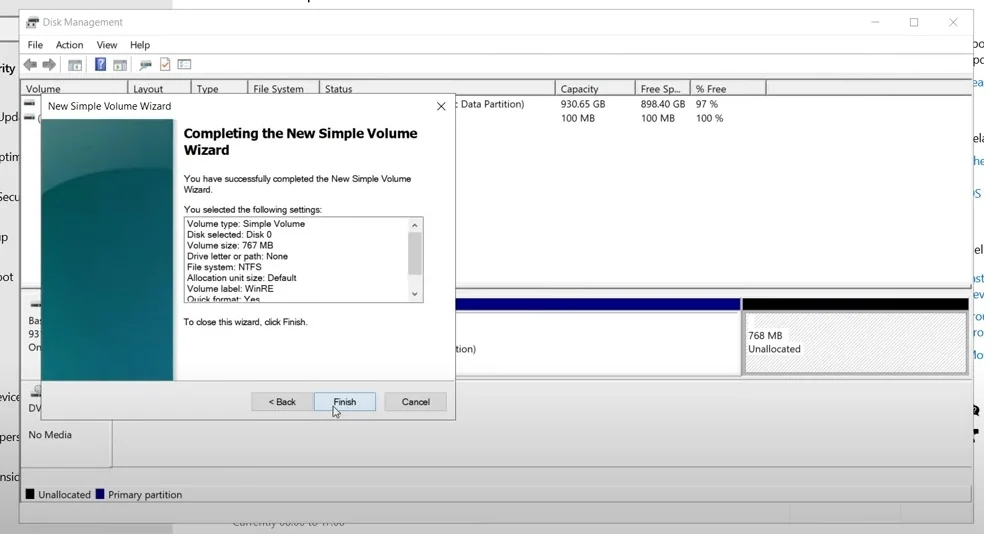Click the black Unallocated legend swatch
The height and width of the screenshot is (540, 990).
(30, 495)
